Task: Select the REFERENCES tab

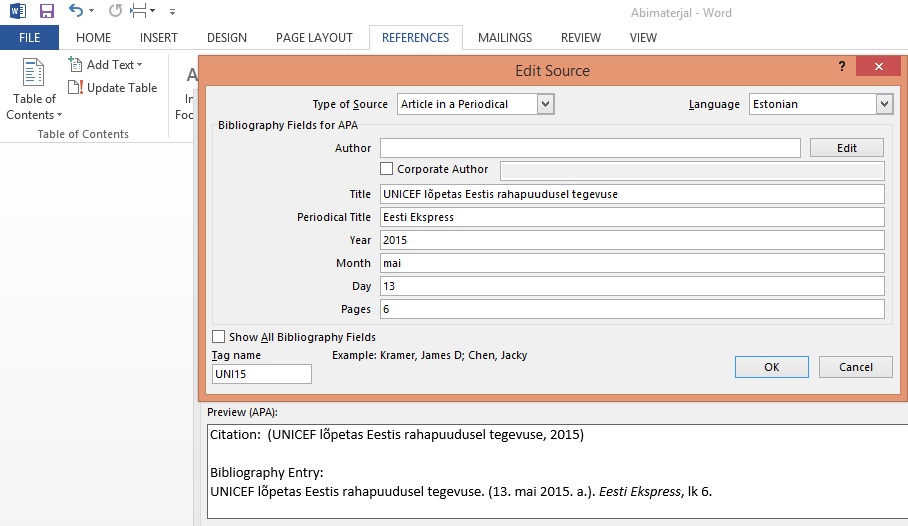Action: click(415, 38)
